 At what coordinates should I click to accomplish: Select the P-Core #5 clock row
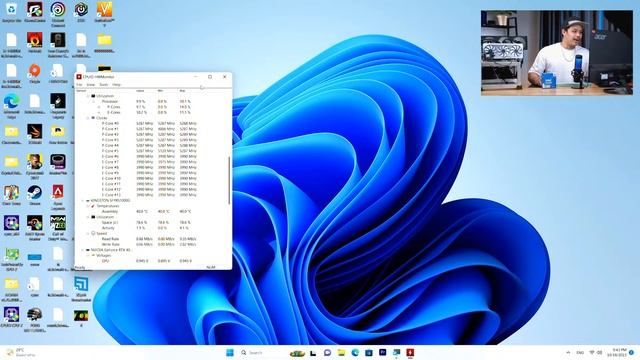coord(149,151)
